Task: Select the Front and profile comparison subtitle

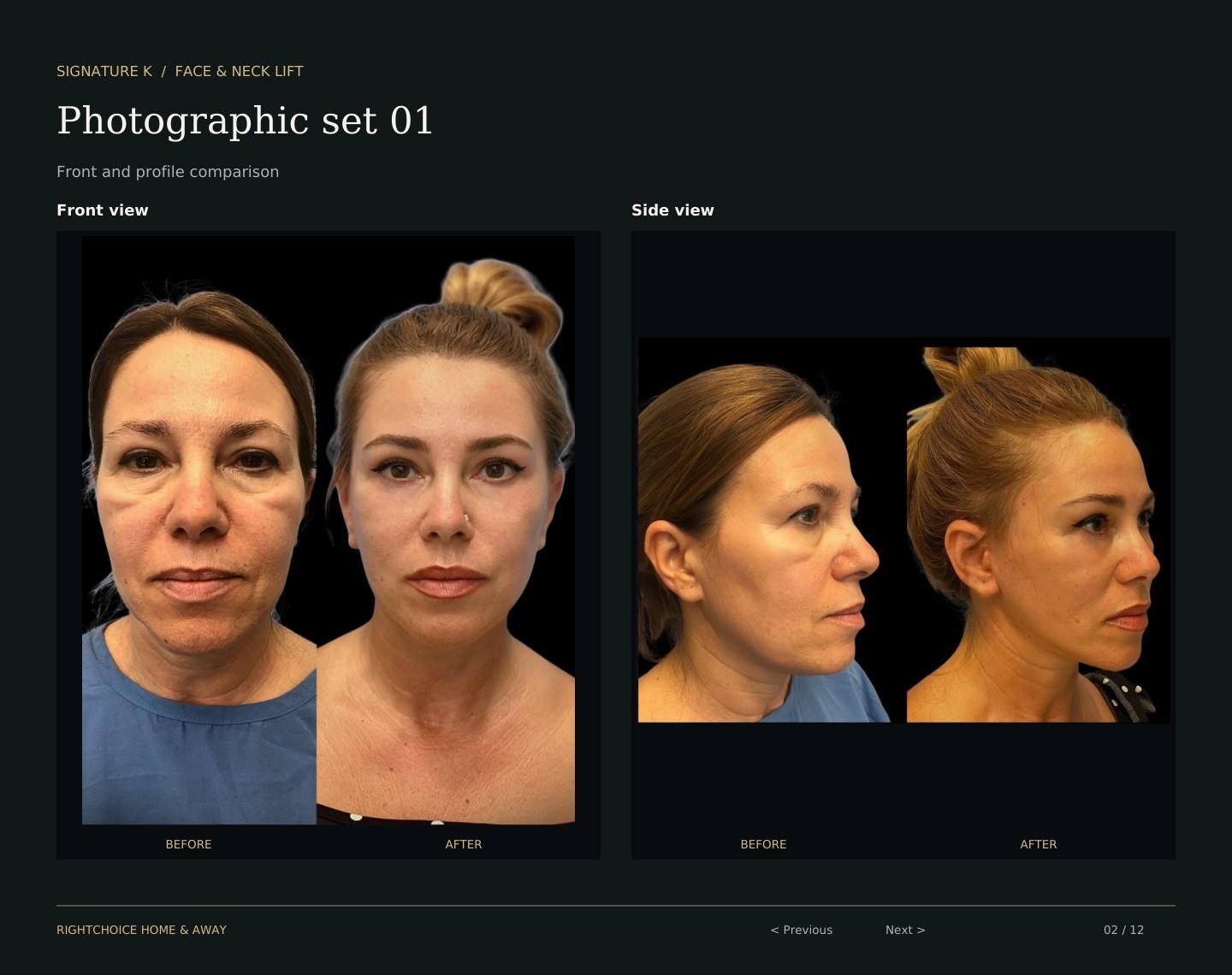Action: (168, 172)
